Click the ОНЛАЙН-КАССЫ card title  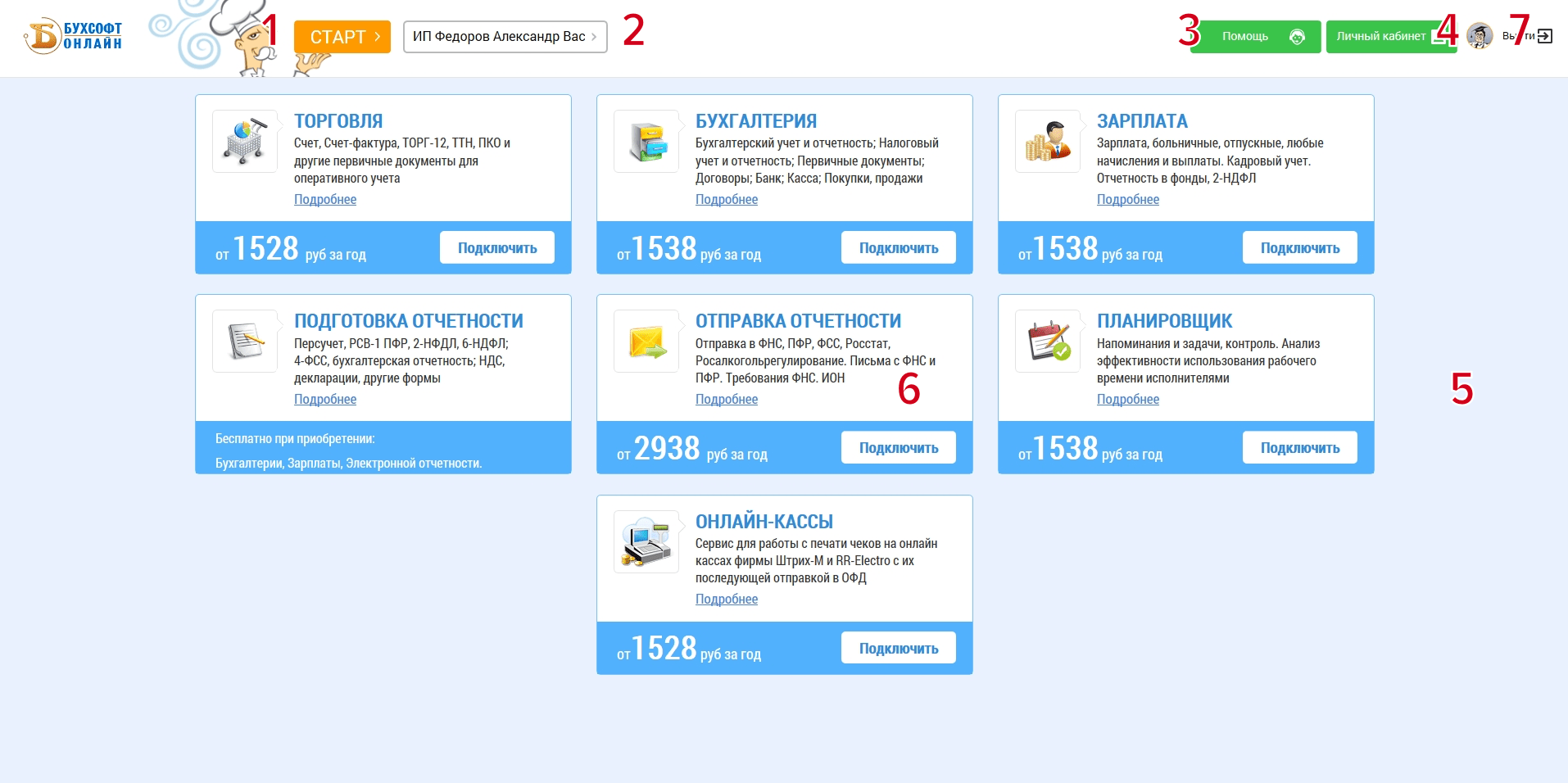pos(764,522)
